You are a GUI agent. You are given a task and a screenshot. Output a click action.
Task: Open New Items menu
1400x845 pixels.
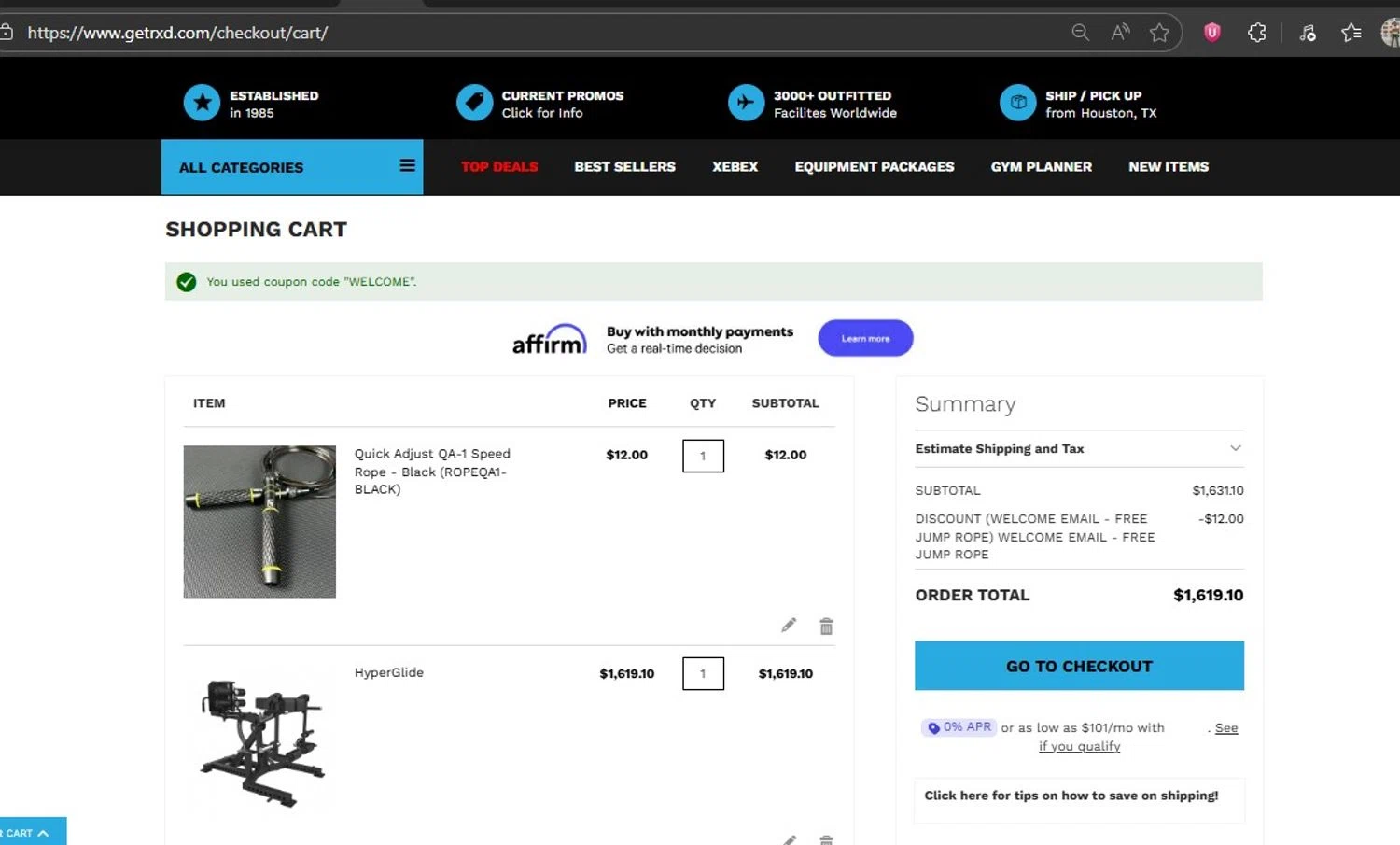[1169, 166]
